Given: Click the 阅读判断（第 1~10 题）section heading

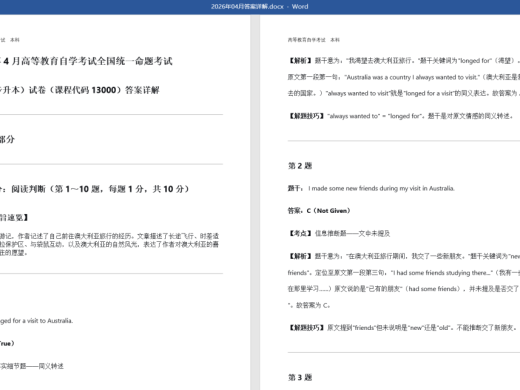Looking at the screenshot, I should coord(95,189).
